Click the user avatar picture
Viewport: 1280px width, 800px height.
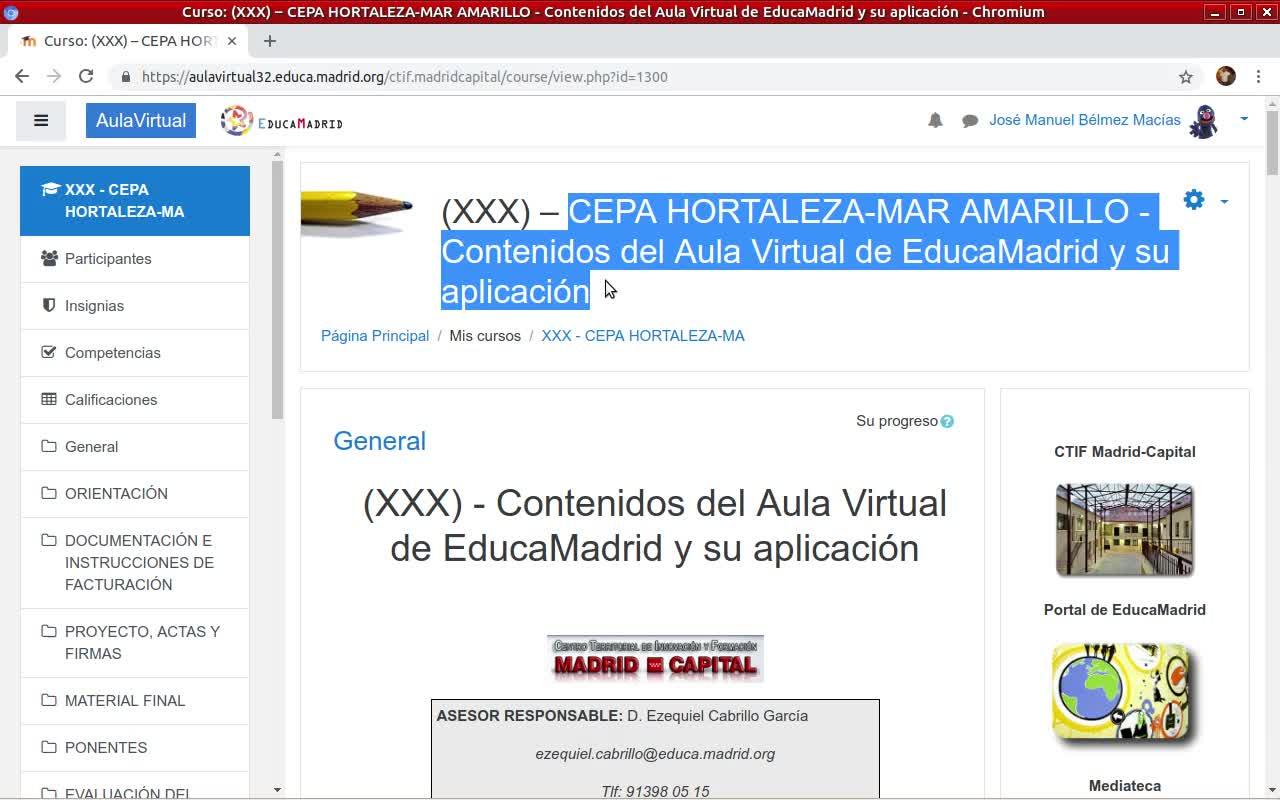(1204, 121)
